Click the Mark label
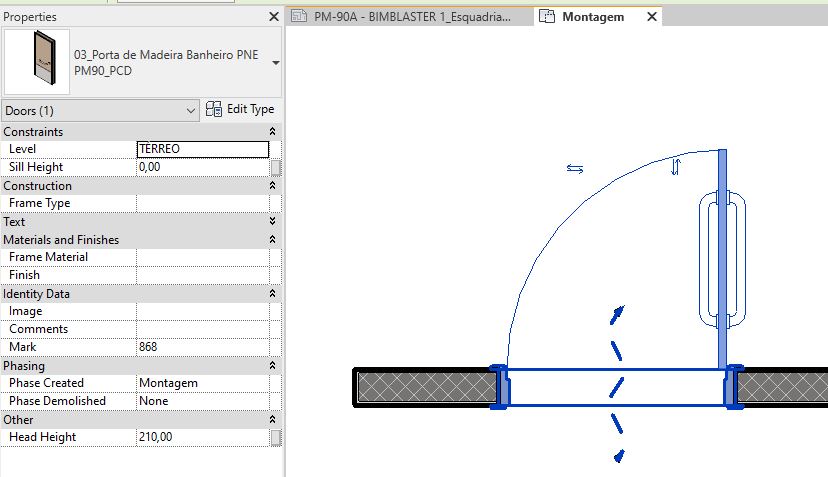The width and height of the screenshot is (828, 477). [x=22, y=347]
